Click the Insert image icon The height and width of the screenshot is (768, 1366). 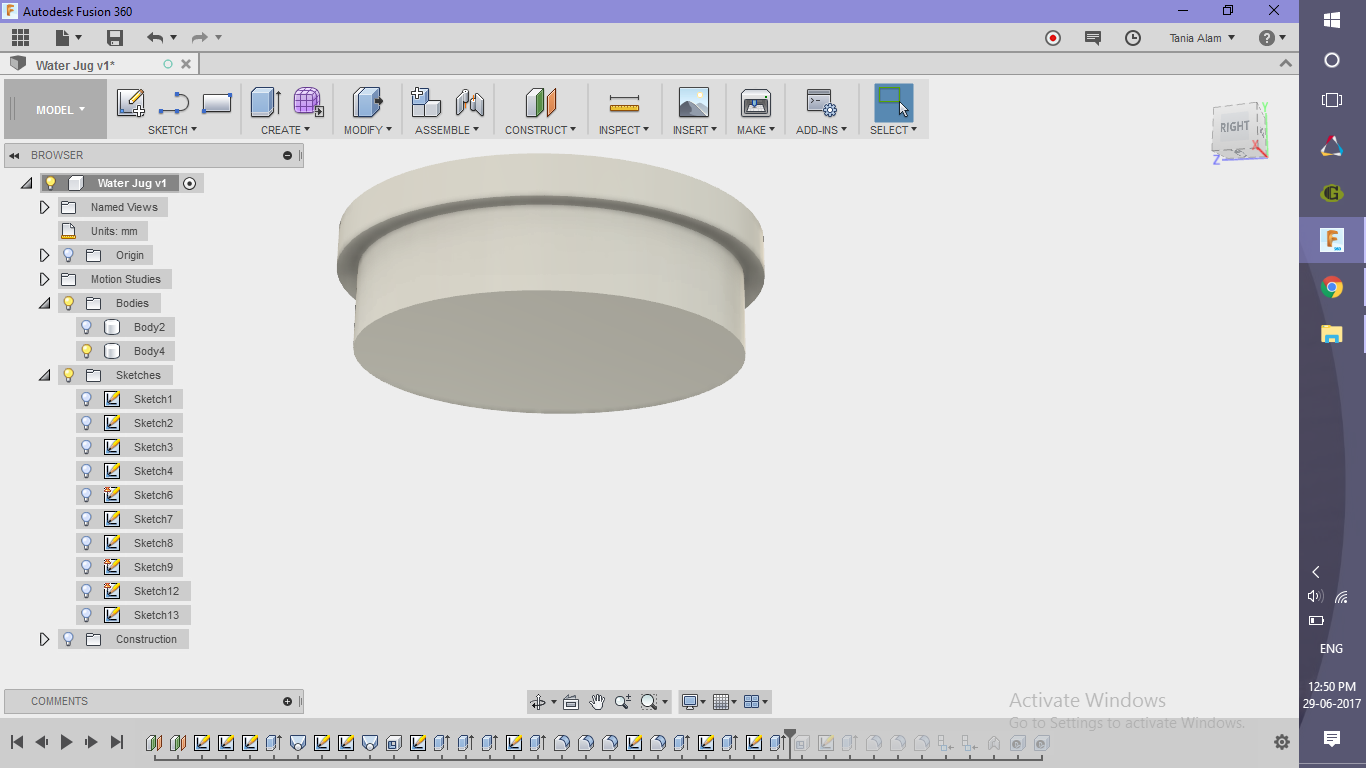pyautogui.click(x=693, y=103)
